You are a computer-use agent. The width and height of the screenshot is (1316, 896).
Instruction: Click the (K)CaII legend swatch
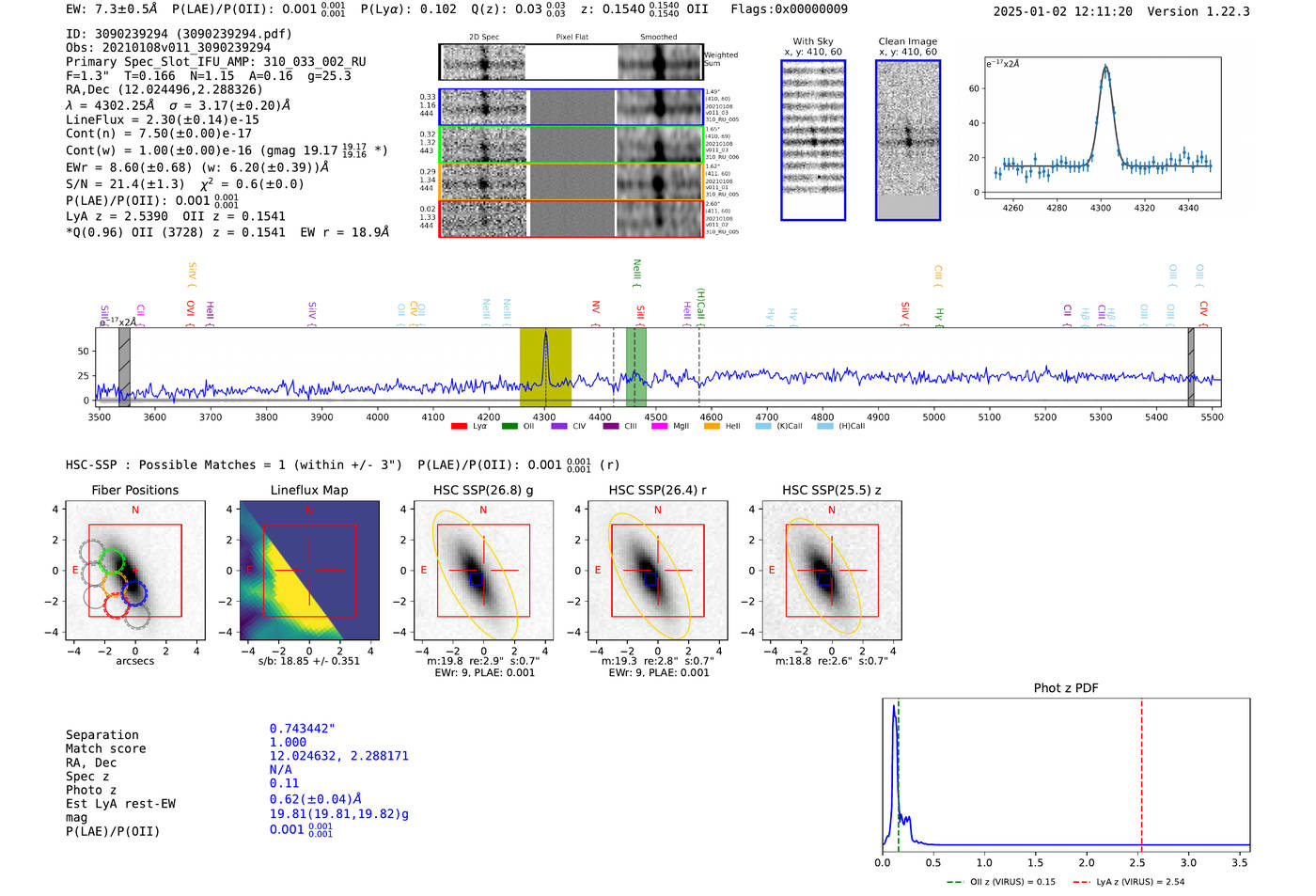point(763,426)
